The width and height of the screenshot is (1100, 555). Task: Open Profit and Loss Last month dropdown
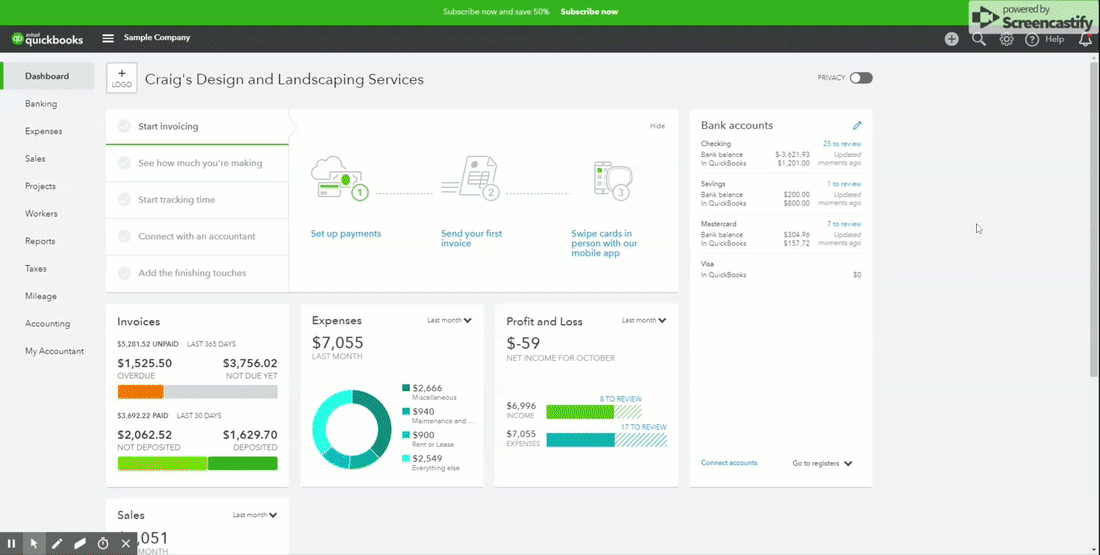tap(644, 321)
